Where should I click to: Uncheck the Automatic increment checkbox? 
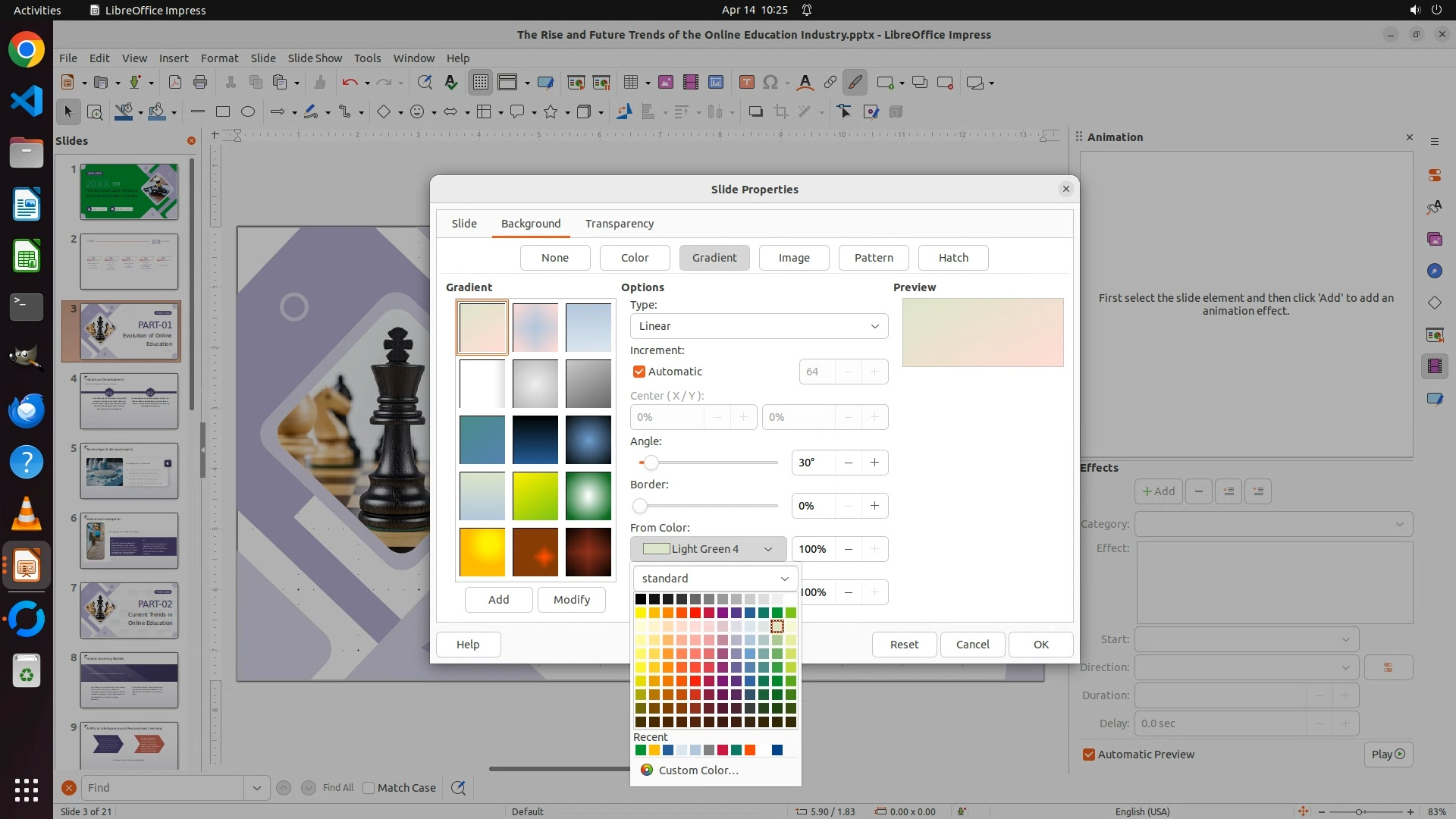tap(639, 372)
